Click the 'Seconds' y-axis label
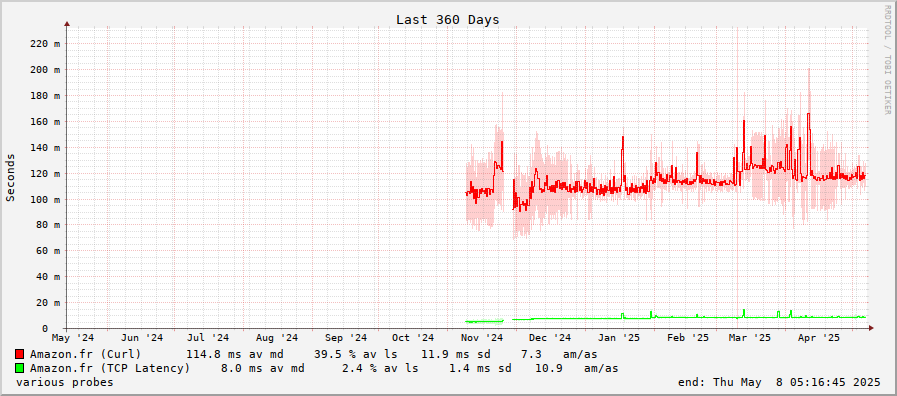Screen dimensions: 897x396 click(x=10, y=177)
